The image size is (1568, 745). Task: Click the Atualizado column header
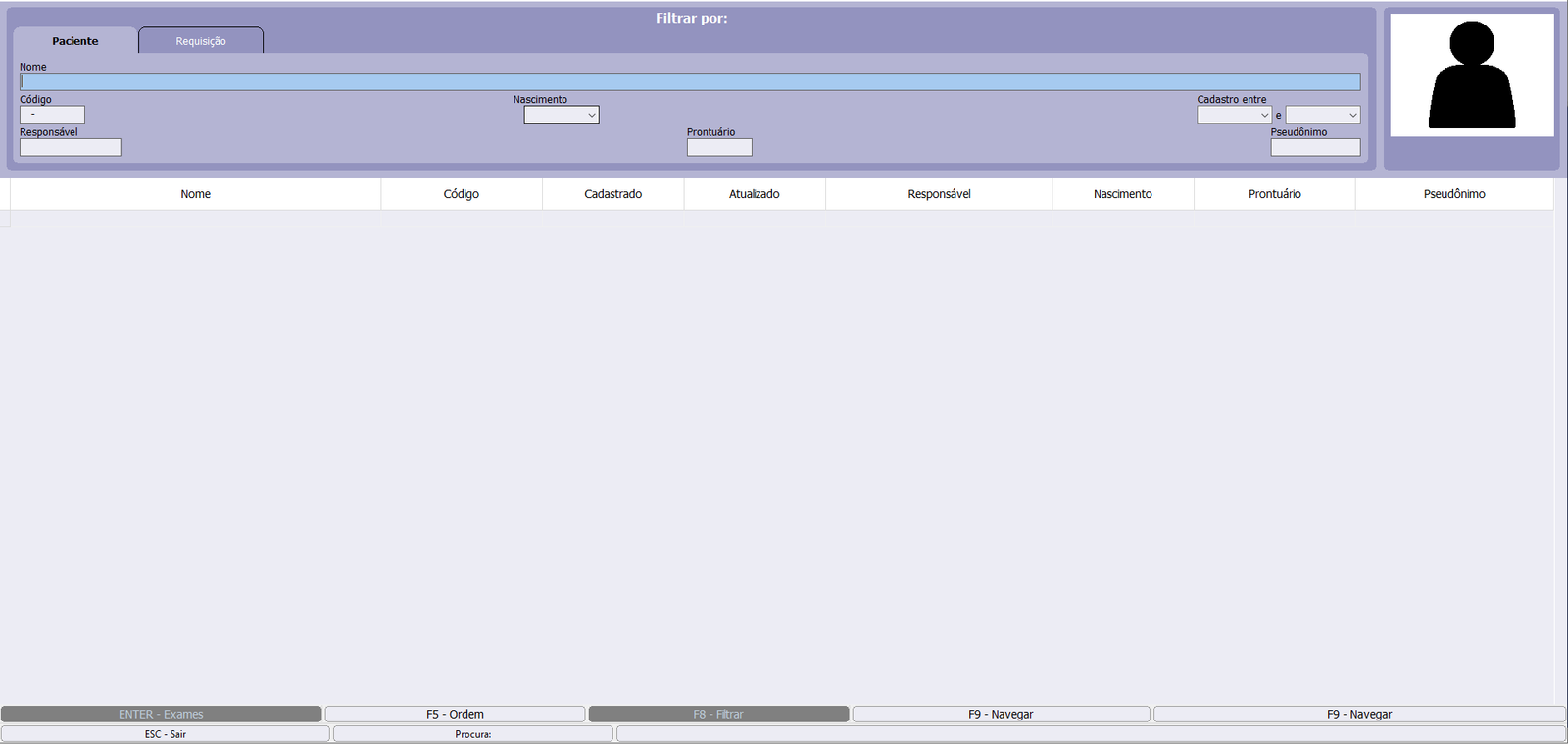pos(754,194)
